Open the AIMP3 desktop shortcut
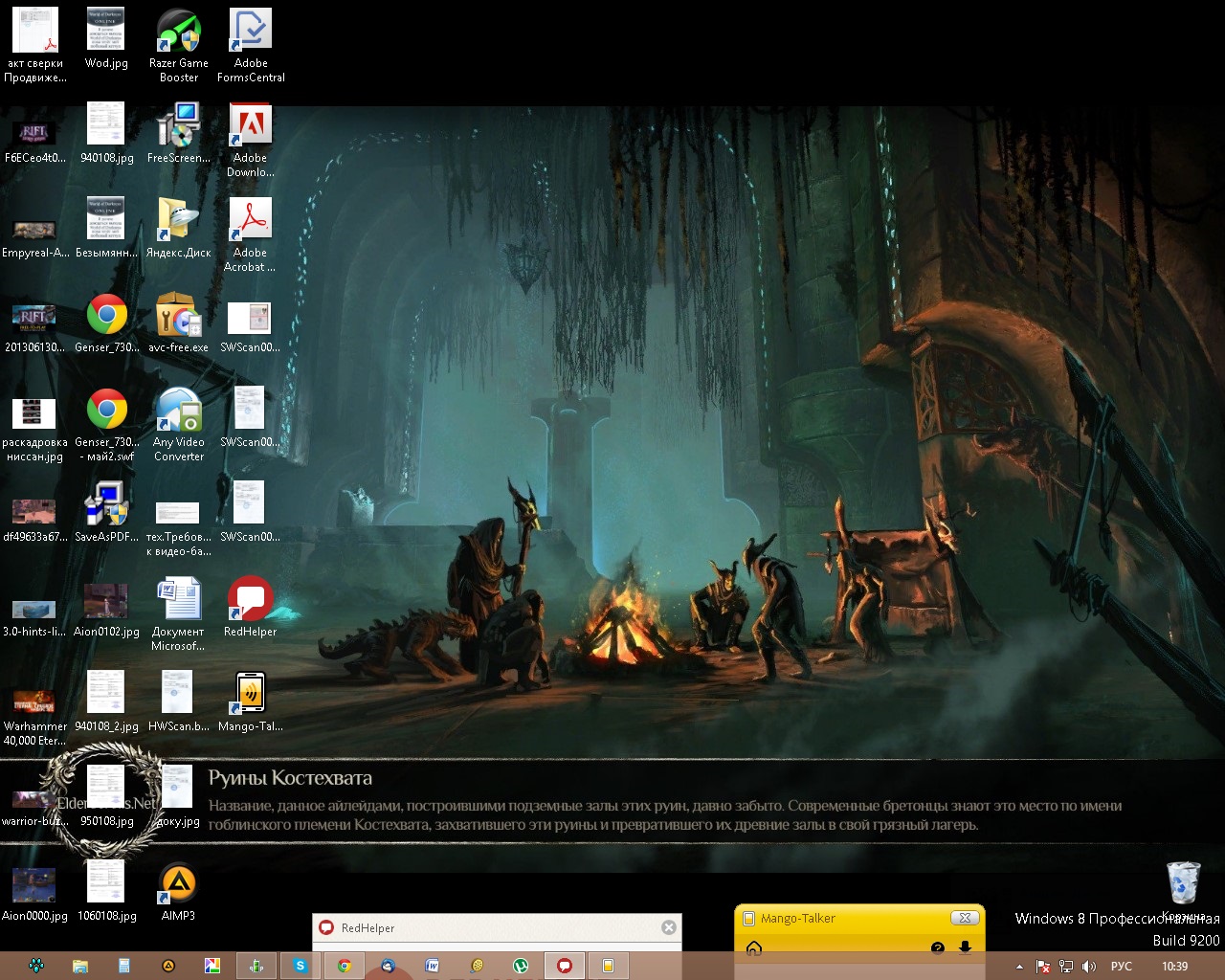Viewport: 1225px width, 980px height. point(179,891)
